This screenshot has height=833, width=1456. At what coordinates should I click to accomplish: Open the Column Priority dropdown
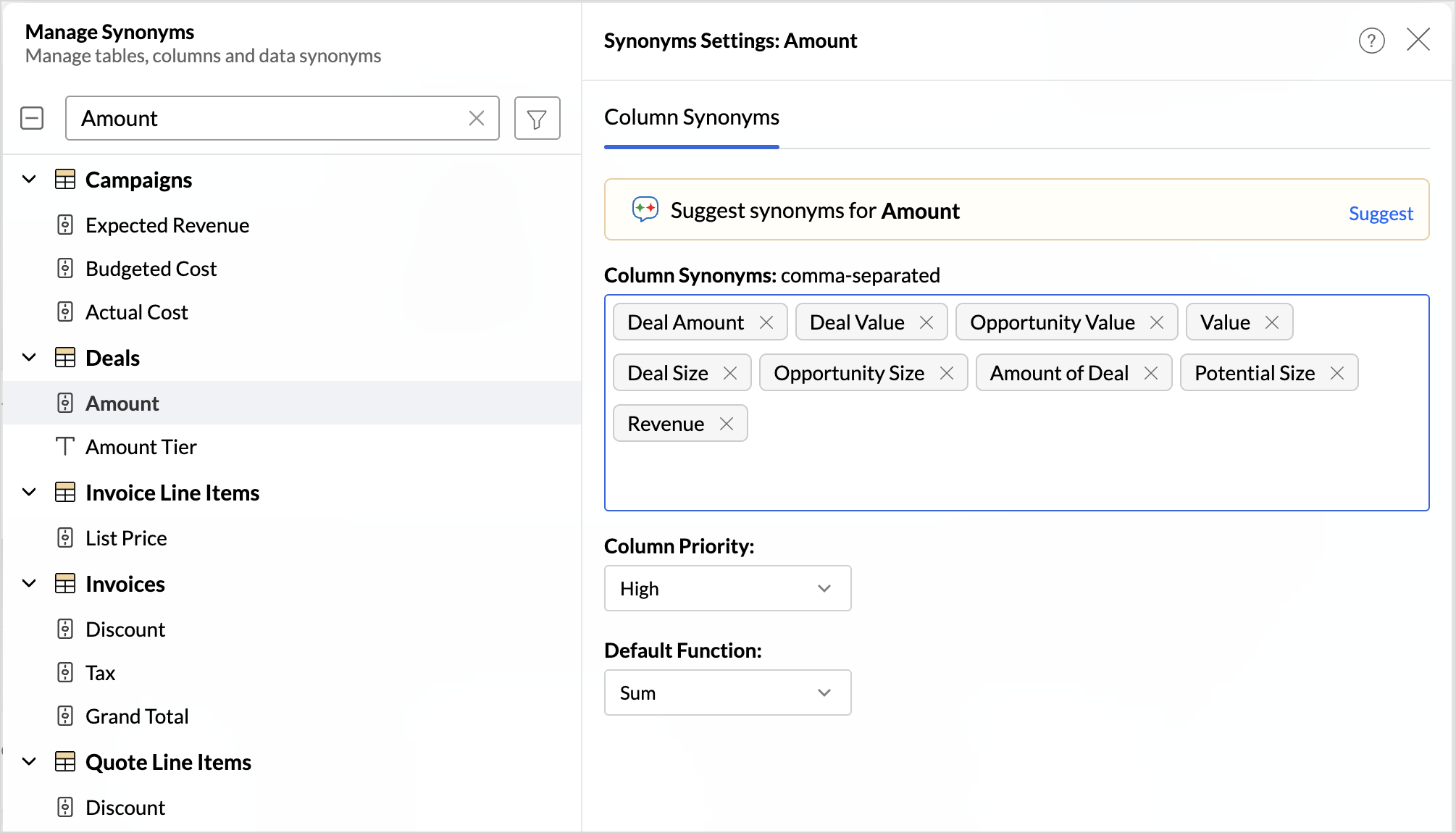(x=727, y=588)
